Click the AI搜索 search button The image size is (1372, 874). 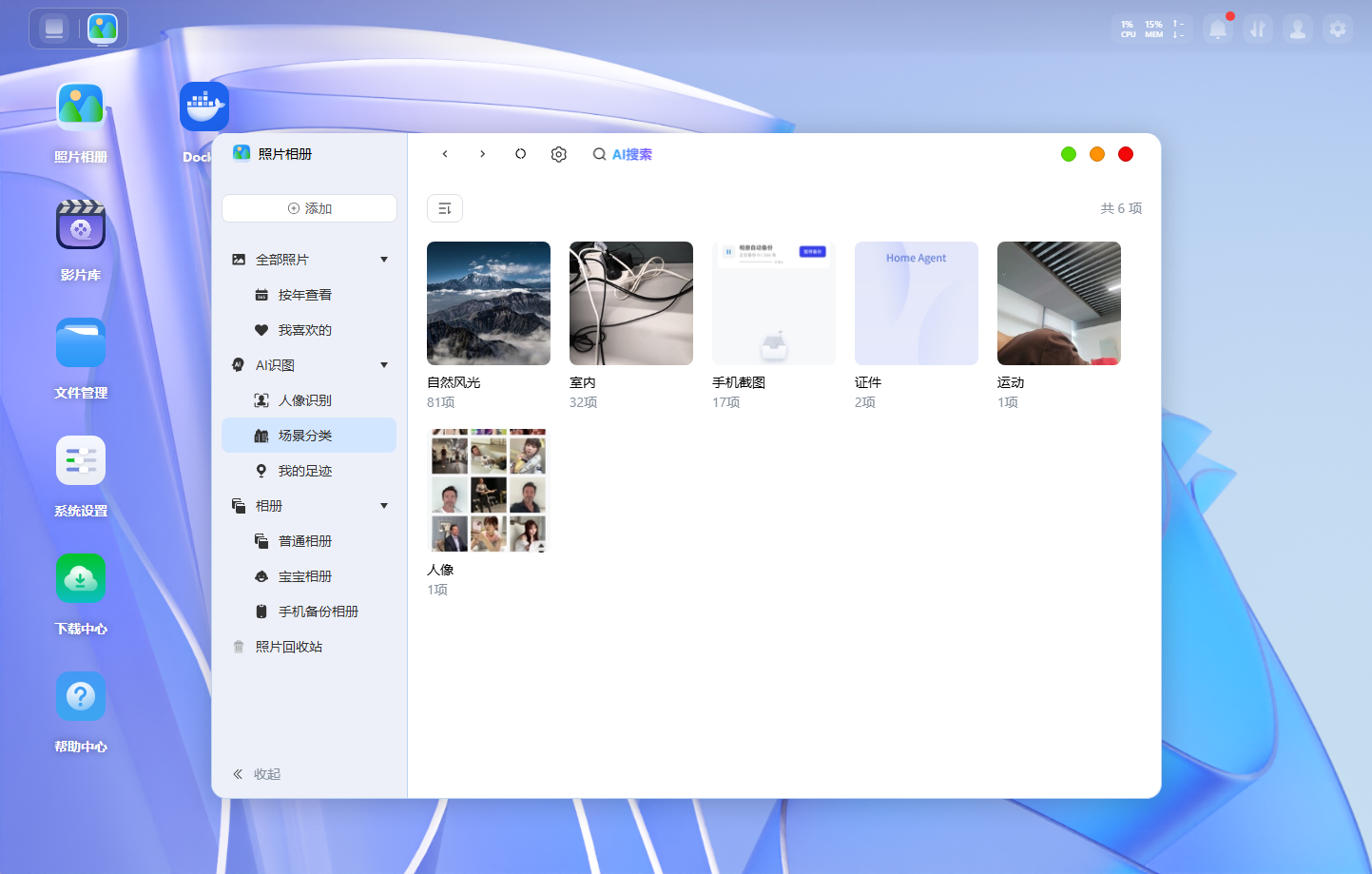(623, 154)
